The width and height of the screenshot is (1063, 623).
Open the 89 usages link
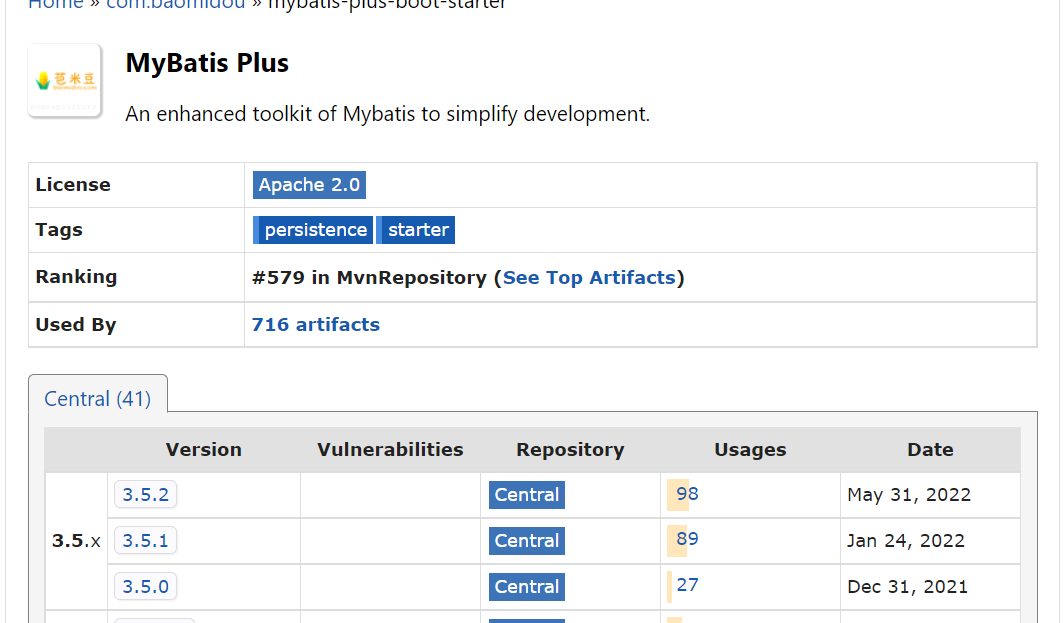687,539
